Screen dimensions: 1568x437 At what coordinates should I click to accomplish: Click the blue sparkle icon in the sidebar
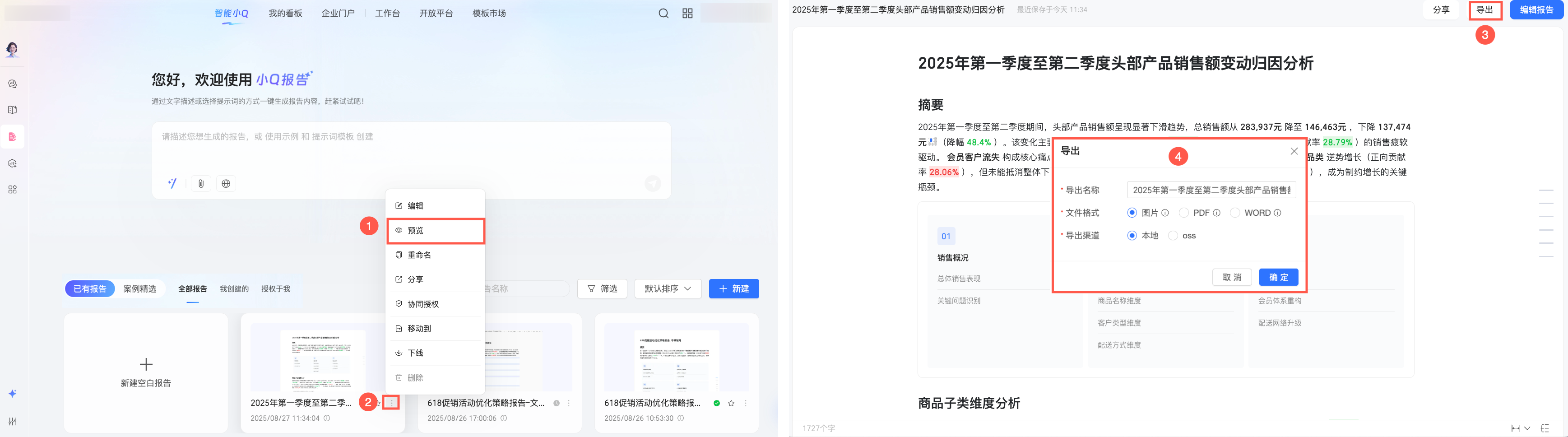(12, 394)
